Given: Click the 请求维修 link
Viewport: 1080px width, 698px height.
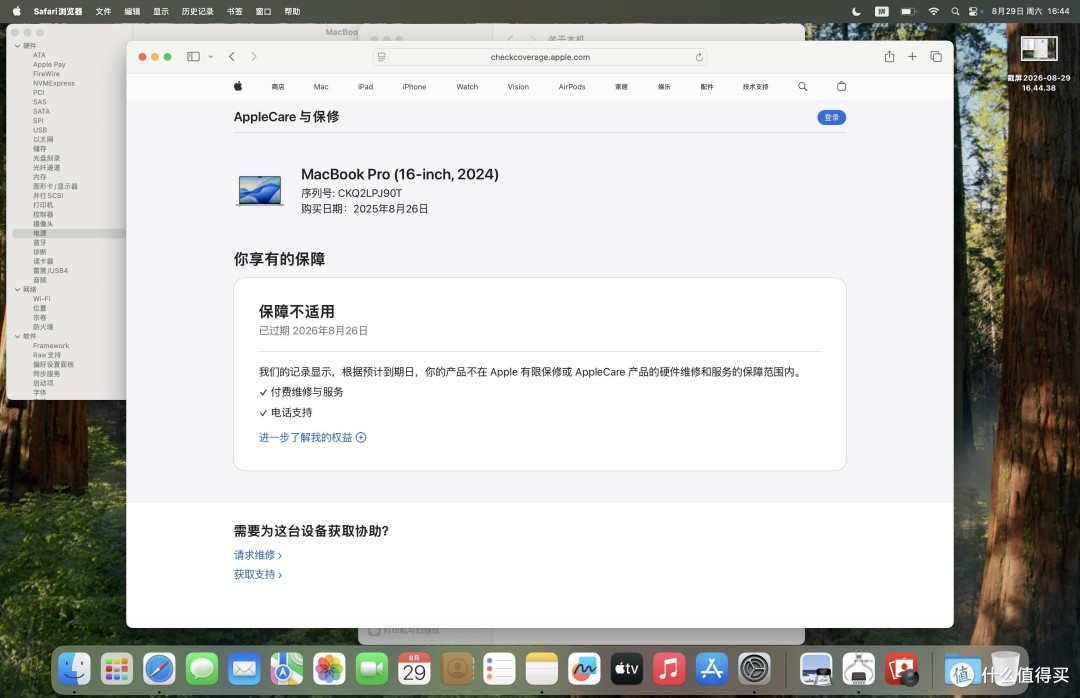Looking at the screenshot, I should point(258,555).
